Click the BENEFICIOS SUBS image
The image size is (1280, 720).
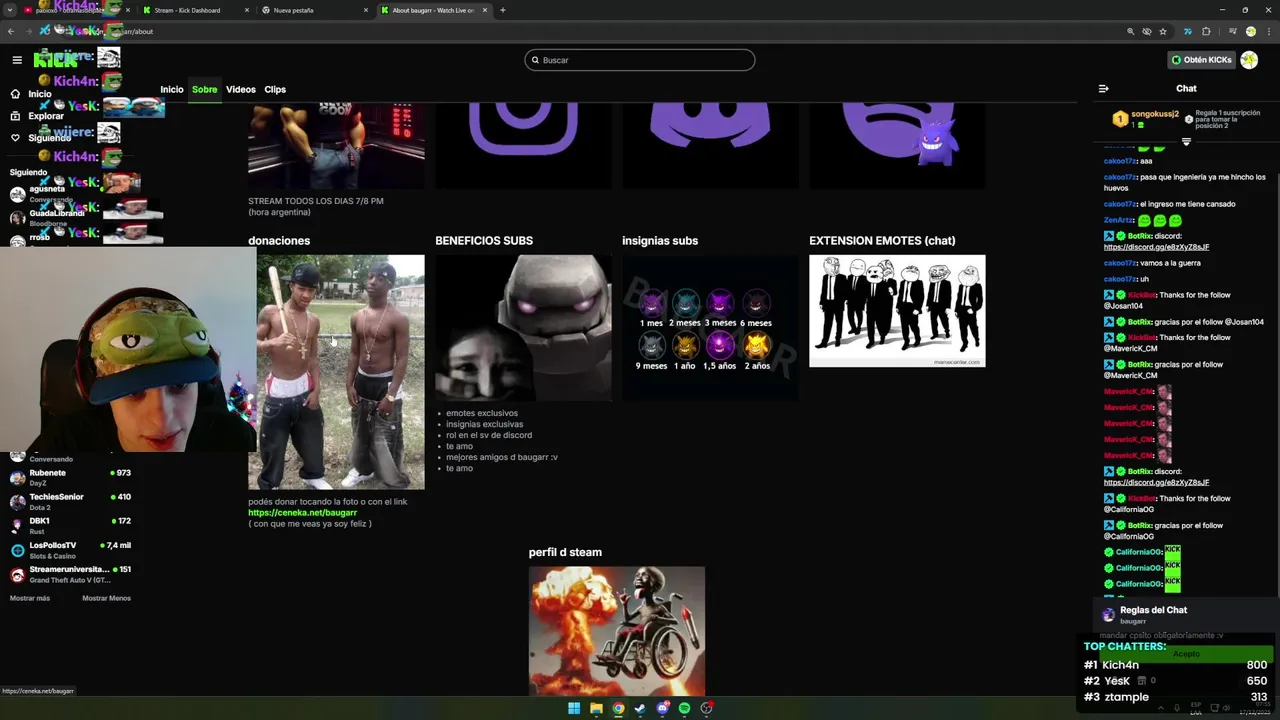coord(523,328)
